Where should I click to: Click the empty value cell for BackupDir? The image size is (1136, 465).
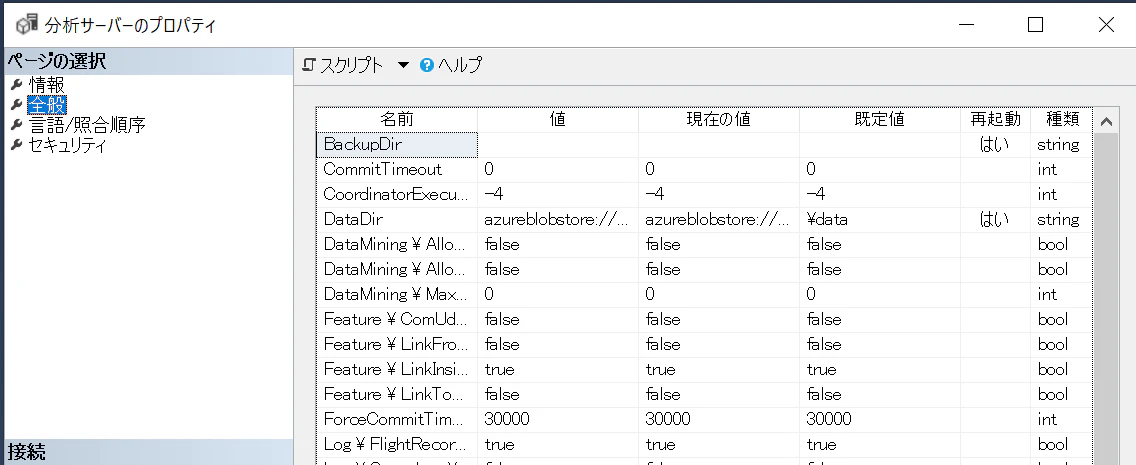(x=558, y=145)
